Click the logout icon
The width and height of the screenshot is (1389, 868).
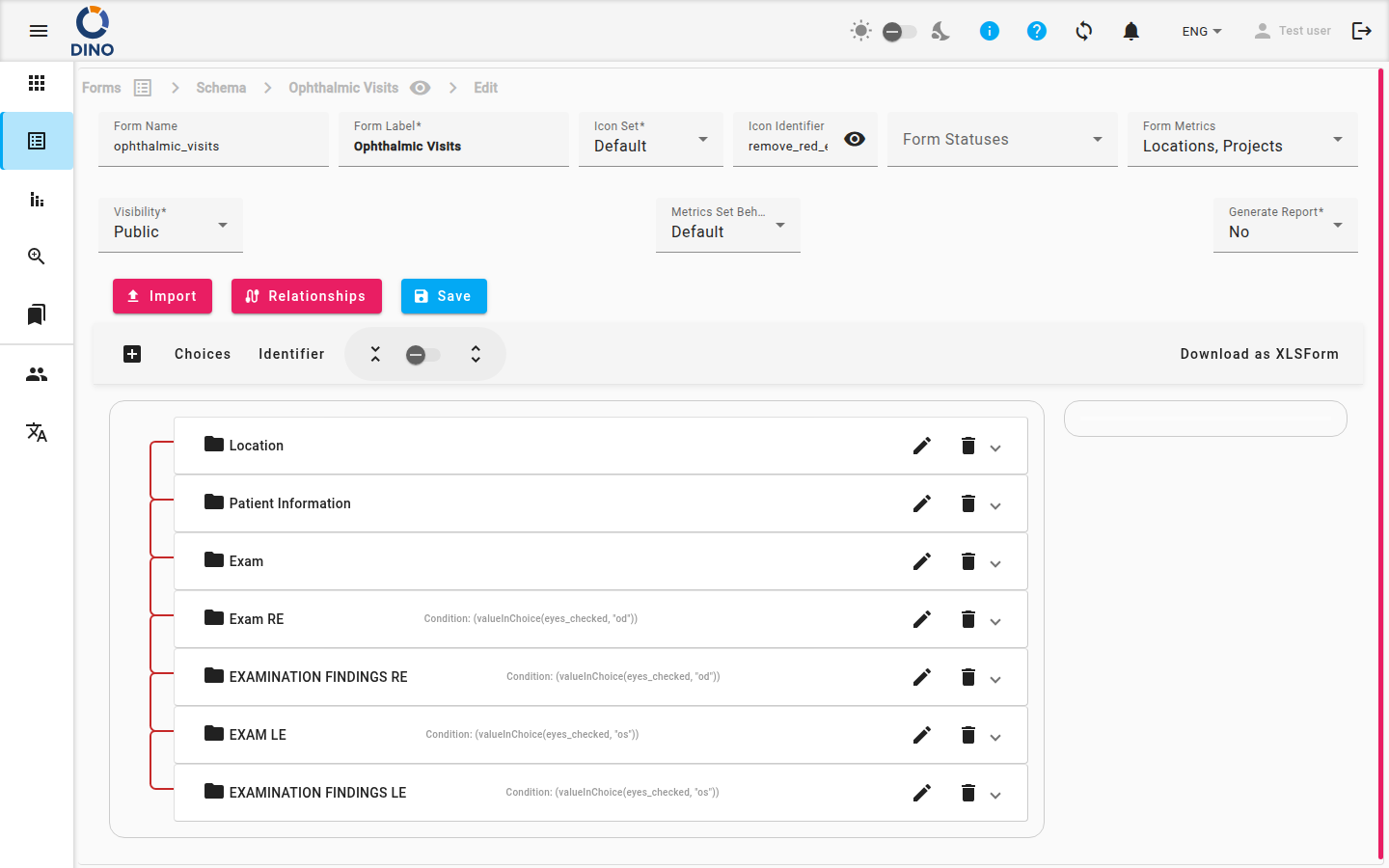(x=1362, y=31)
